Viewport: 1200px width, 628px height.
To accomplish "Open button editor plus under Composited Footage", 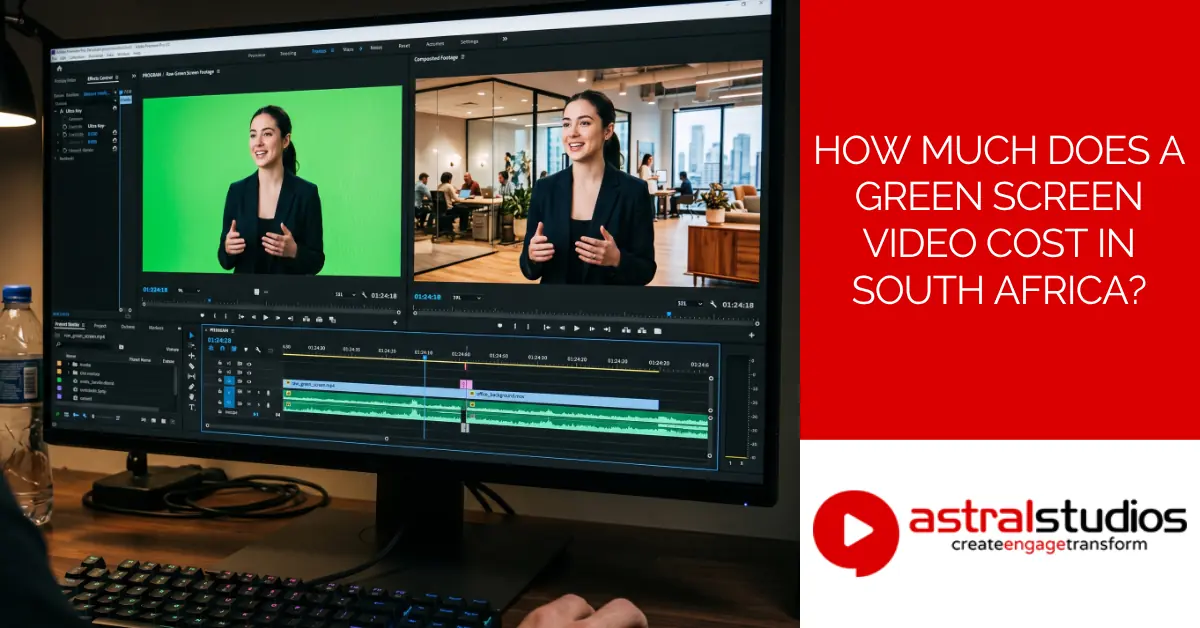I will point(751,335).
